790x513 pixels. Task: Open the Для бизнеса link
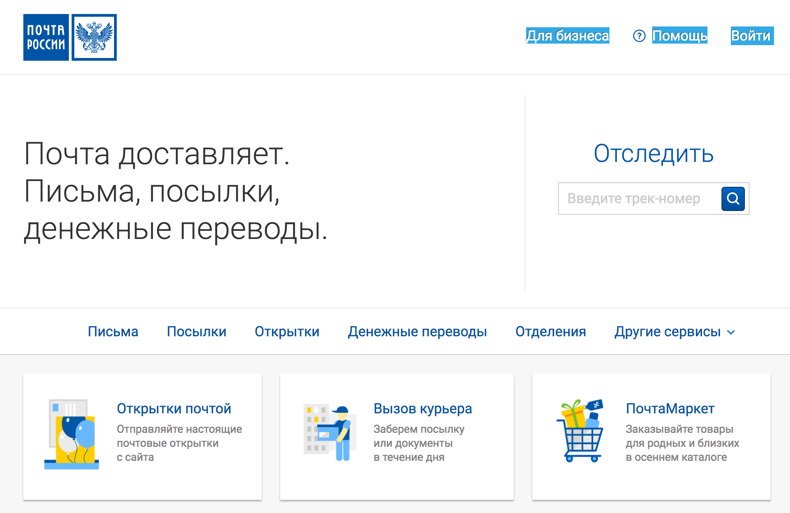click(567, 36)
